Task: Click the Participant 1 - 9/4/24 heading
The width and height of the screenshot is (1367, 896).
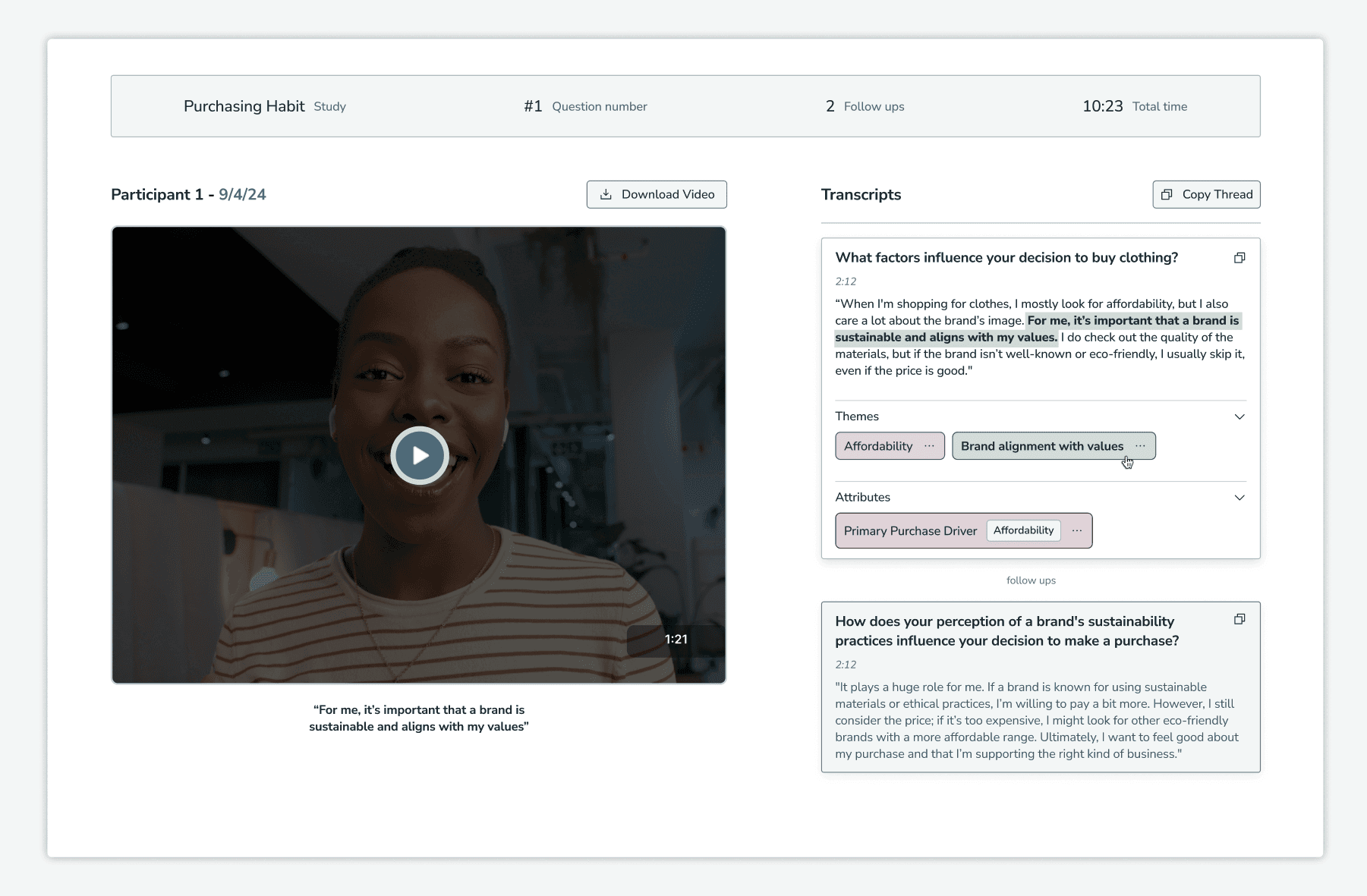Action: click(x=188, y=194)
